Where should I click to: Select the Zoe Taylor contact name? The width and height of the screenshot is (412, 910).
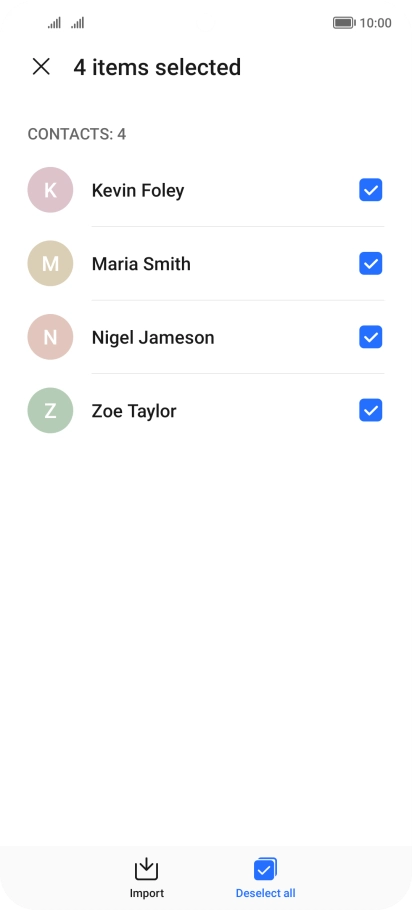click(134, 411)
